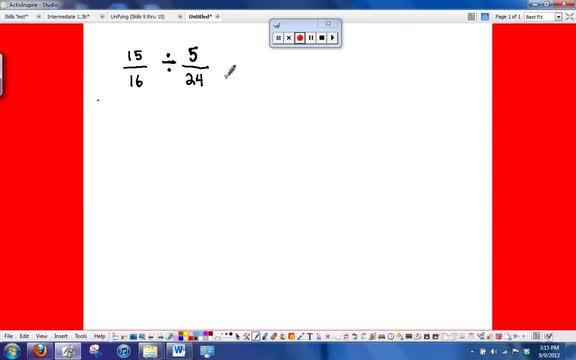This screenshot has height=360, width=576.
Task: Open the Clock tool icon
Action: pyautogui.click(x=391, y=336)
